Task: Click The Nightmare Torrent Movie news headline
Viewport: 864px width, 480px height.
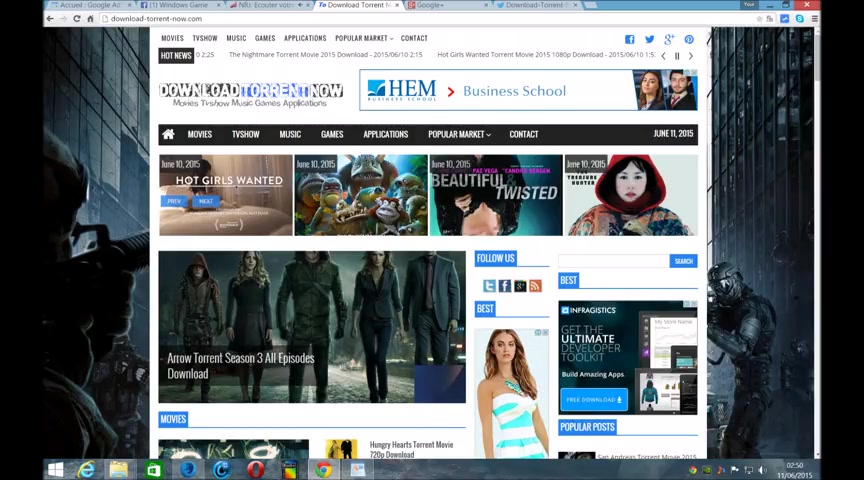Action: (x=325, y=55)
